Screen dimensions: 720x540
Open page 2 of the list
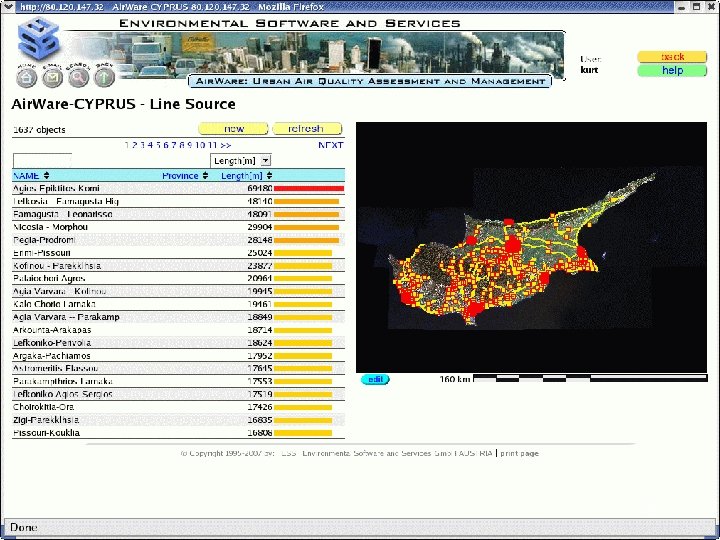(x=135, y=145)
